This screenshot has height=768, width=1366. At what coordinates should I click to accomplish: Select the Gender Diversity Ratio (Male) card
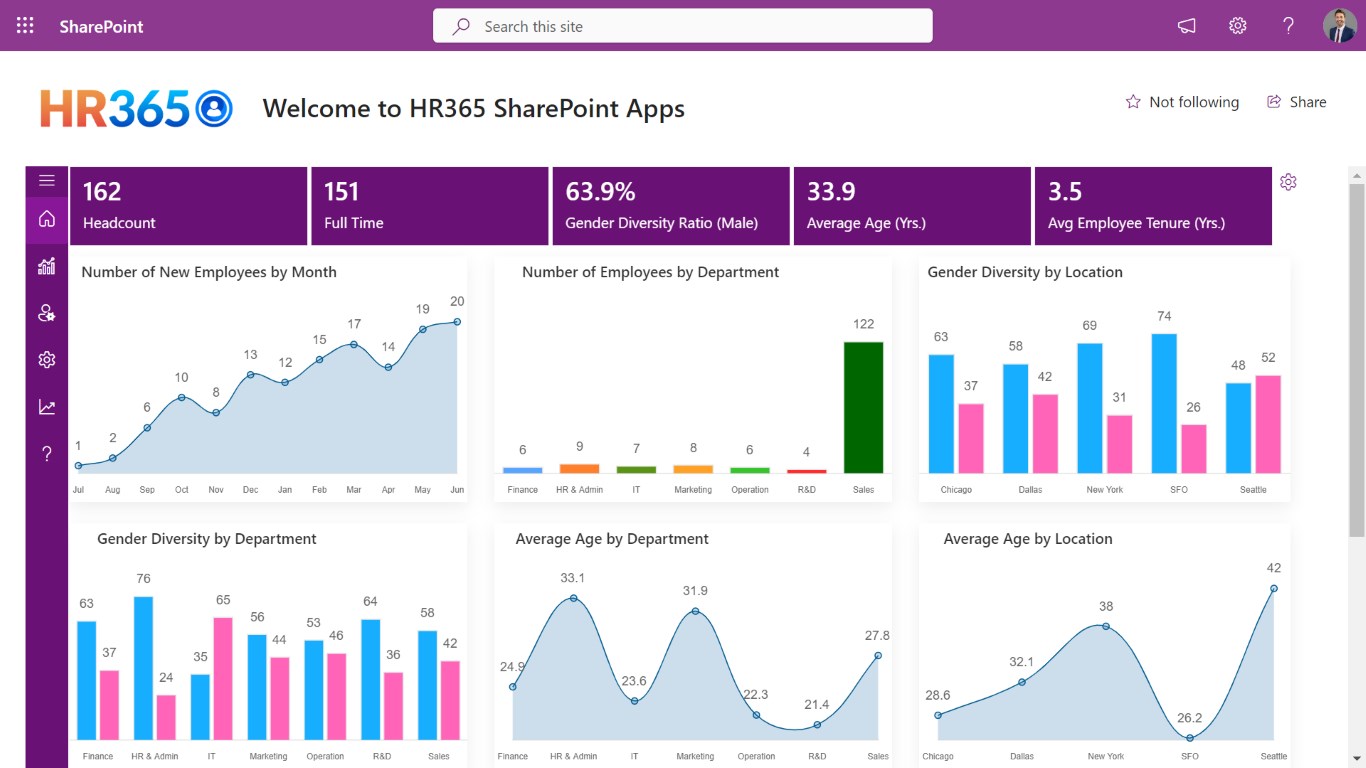coord(671,206)
